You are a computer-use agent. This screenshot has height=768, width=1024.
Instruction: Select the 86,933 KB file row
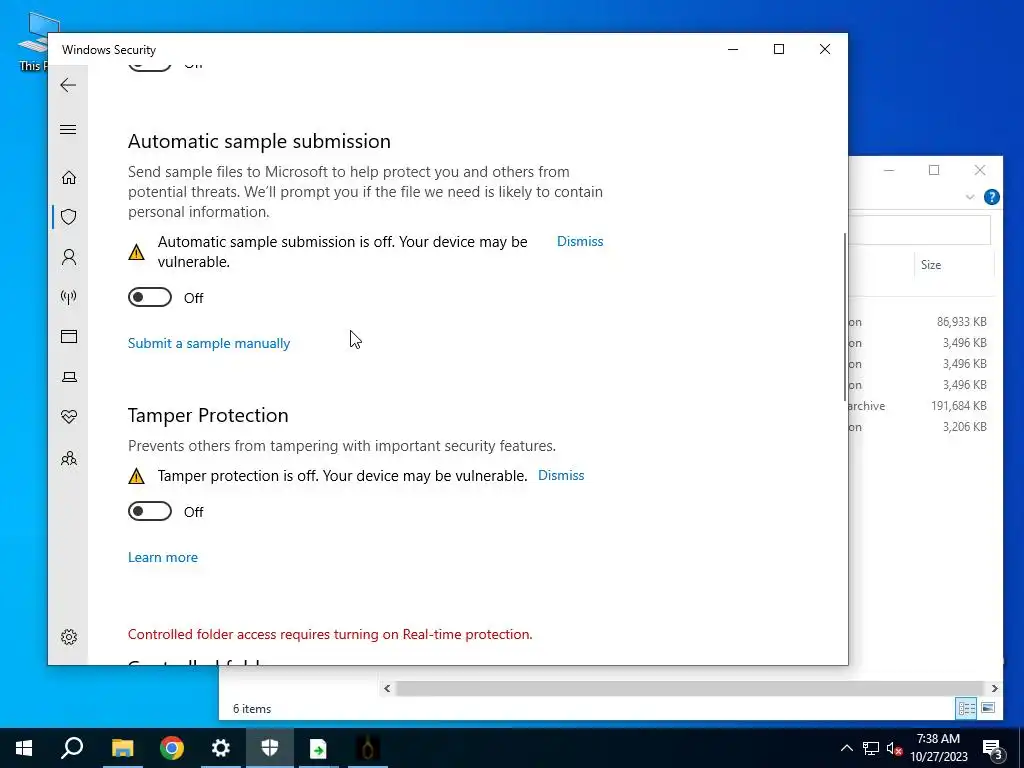[920, 322]
